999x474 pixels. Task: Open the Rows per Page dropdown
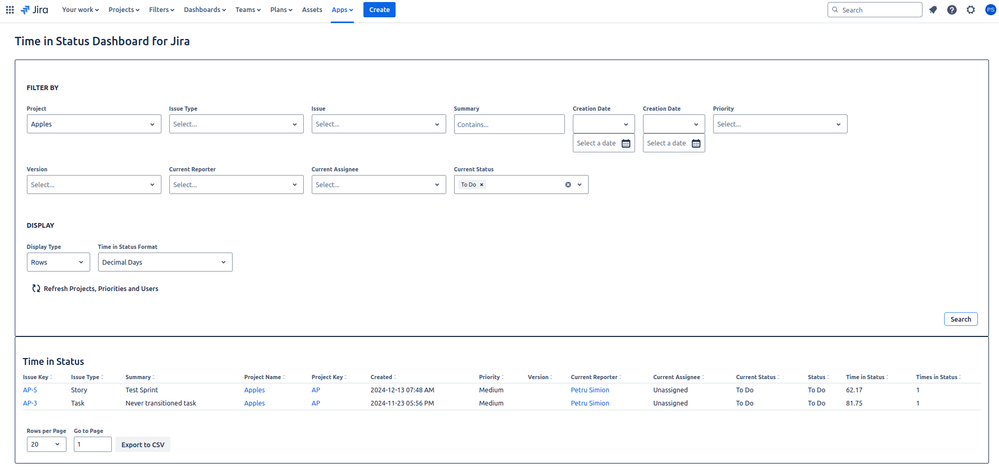(47, 445)
